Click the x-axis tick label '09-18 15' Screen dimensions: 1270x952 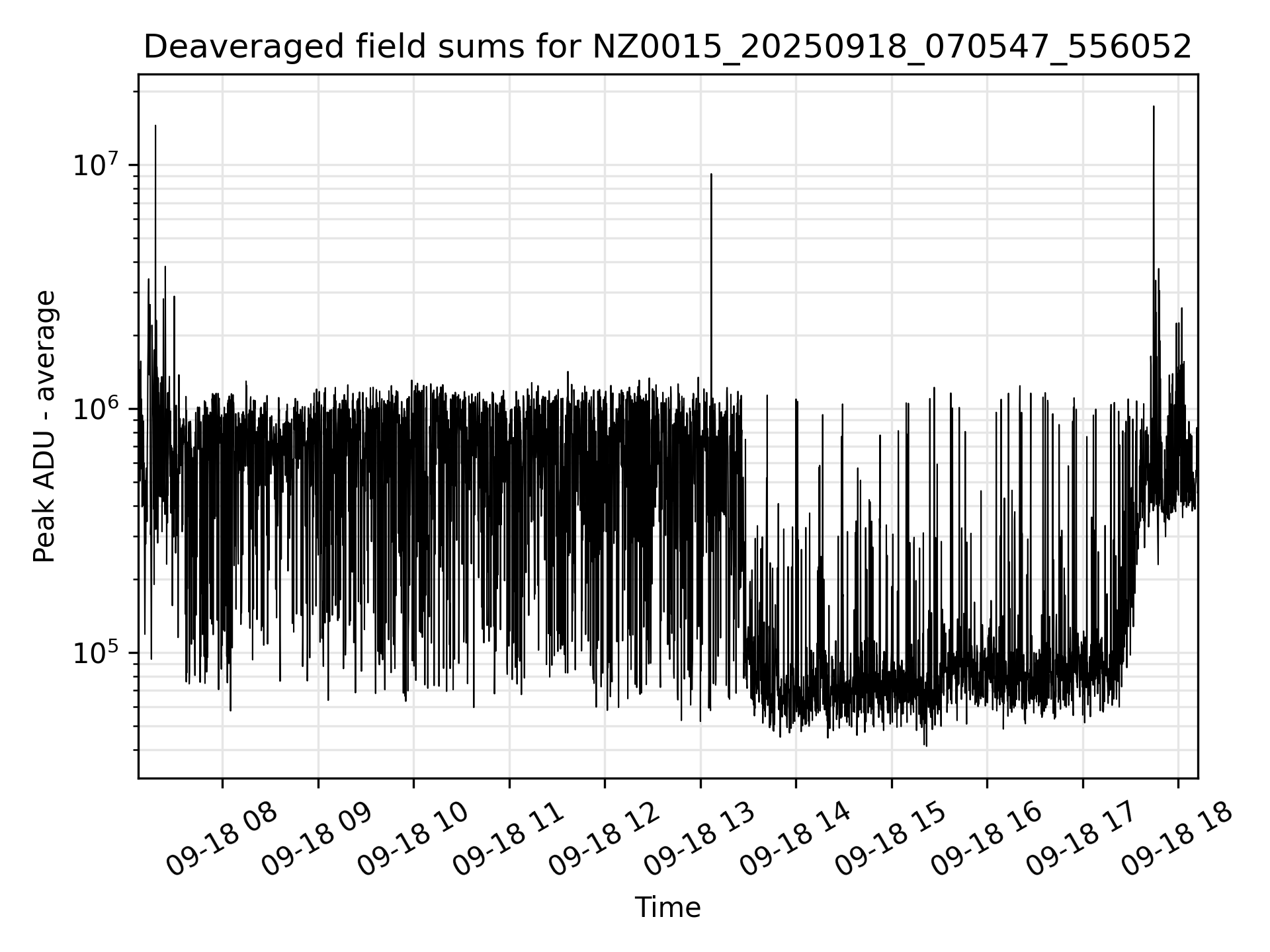(x=891, y=839)
